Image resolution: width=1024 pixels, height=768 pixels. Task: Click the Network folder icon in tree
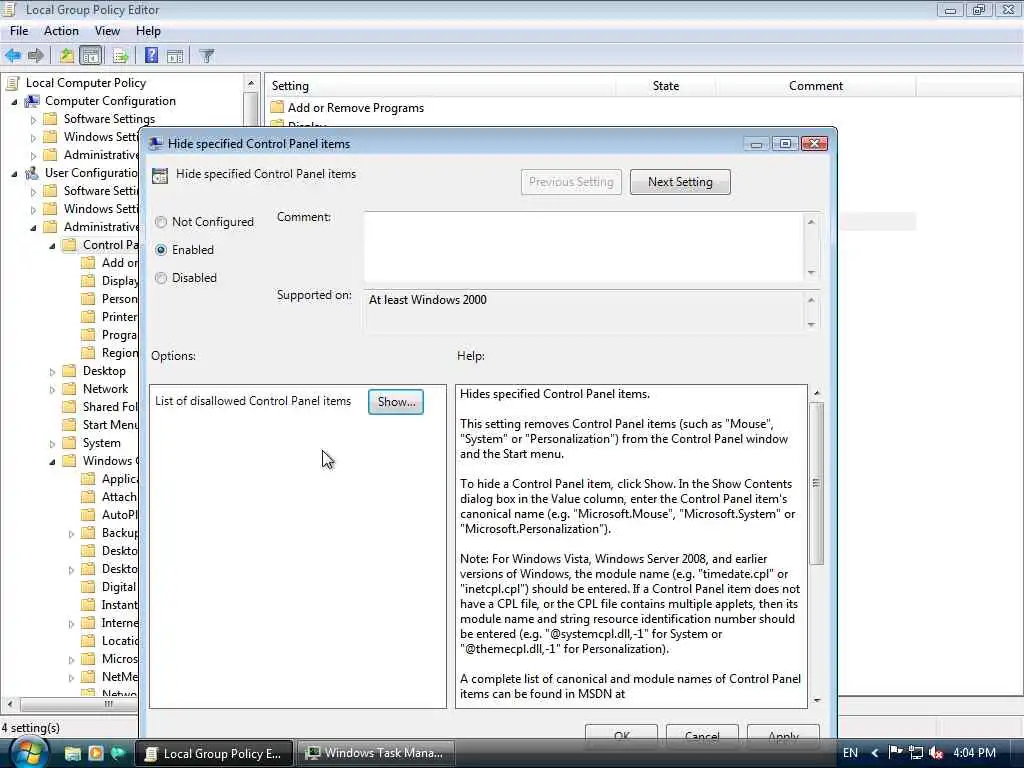[69, 389]
